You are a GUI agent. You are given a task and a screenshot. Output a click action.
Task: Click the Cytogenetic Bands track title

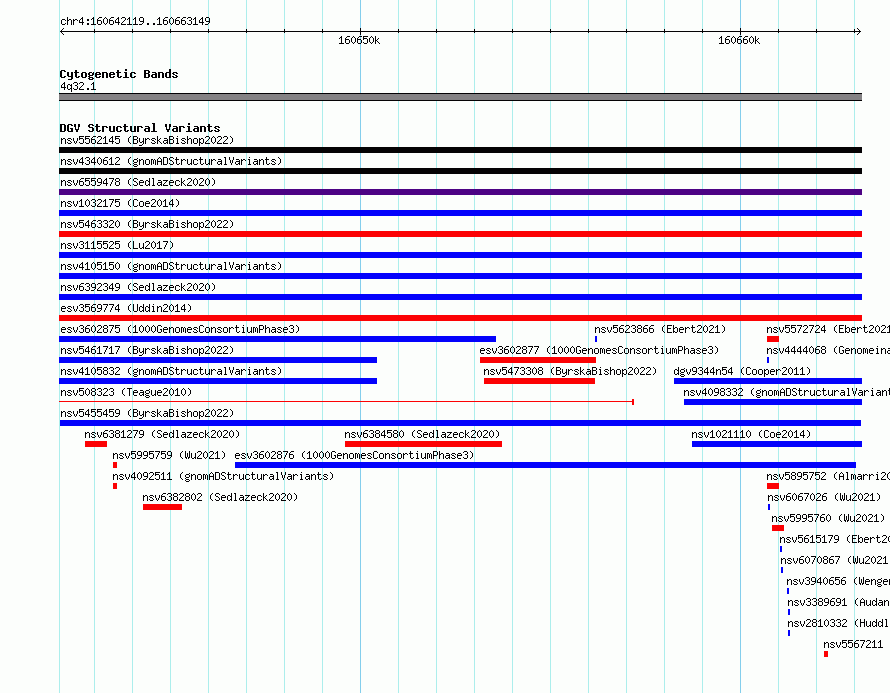click(119, 74)
